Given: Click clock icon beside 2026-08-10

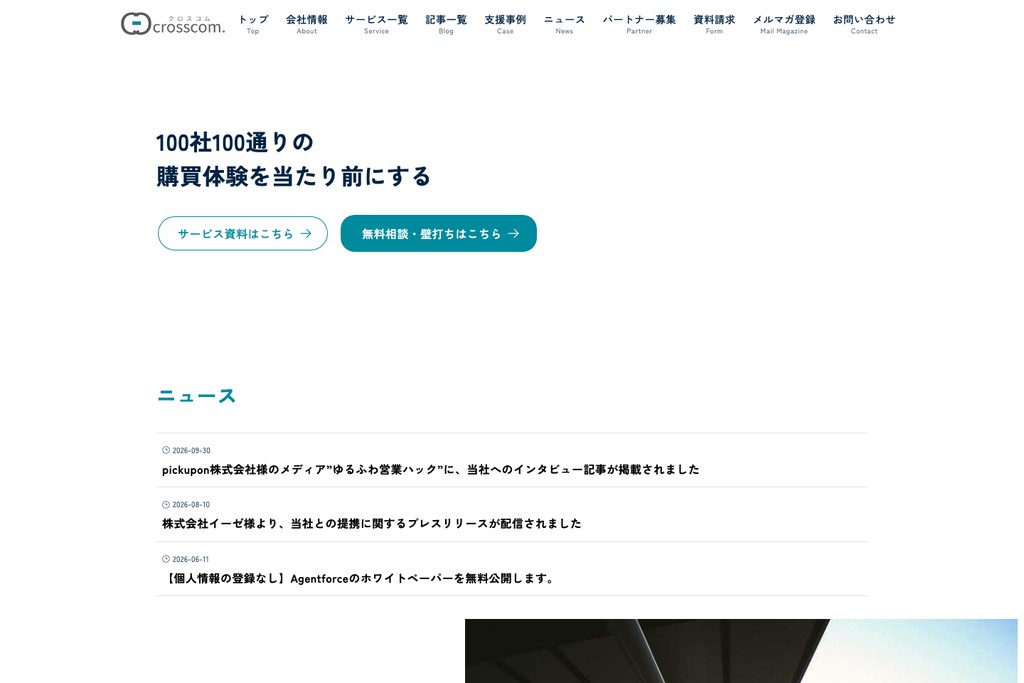Looking at the screenshot, I should pos(166,504).
